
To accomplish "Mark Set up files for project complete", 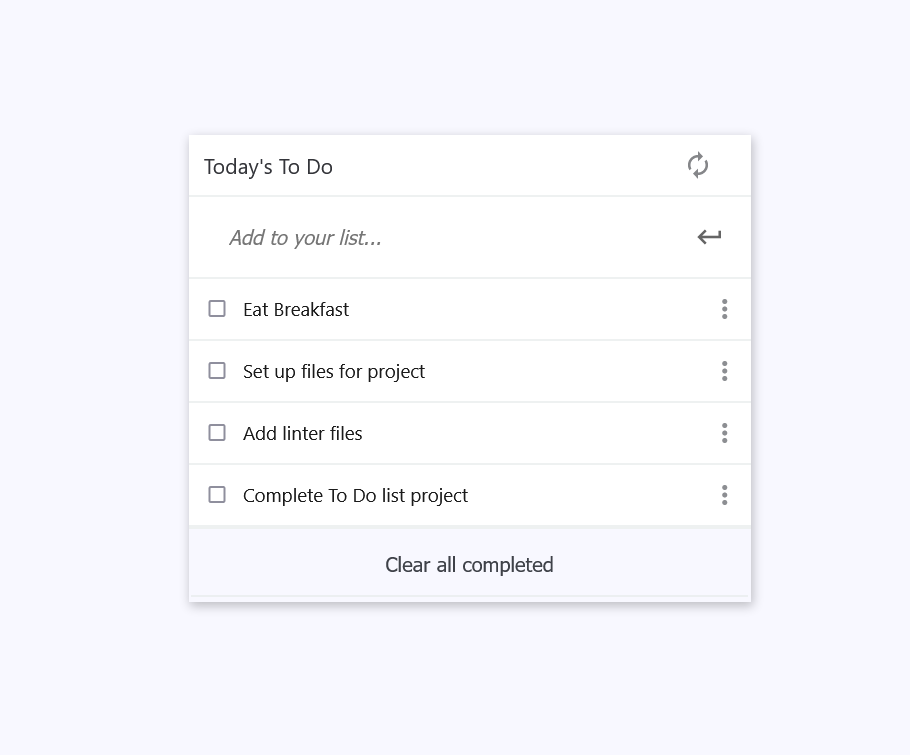I will (x=217, y=370).
